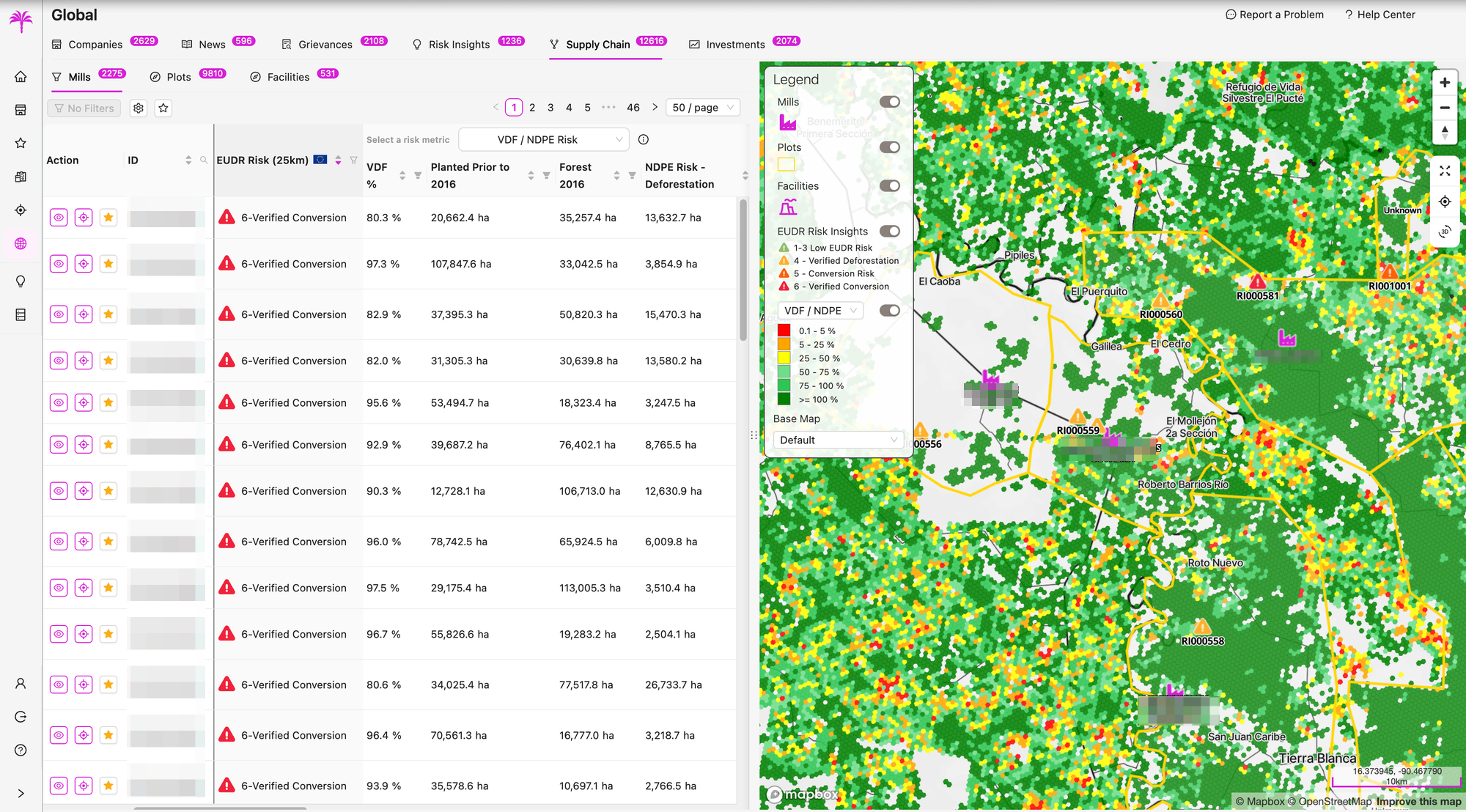Zoom out on the map
This screenshot has width=1466, height=812.
point(1445,108)
